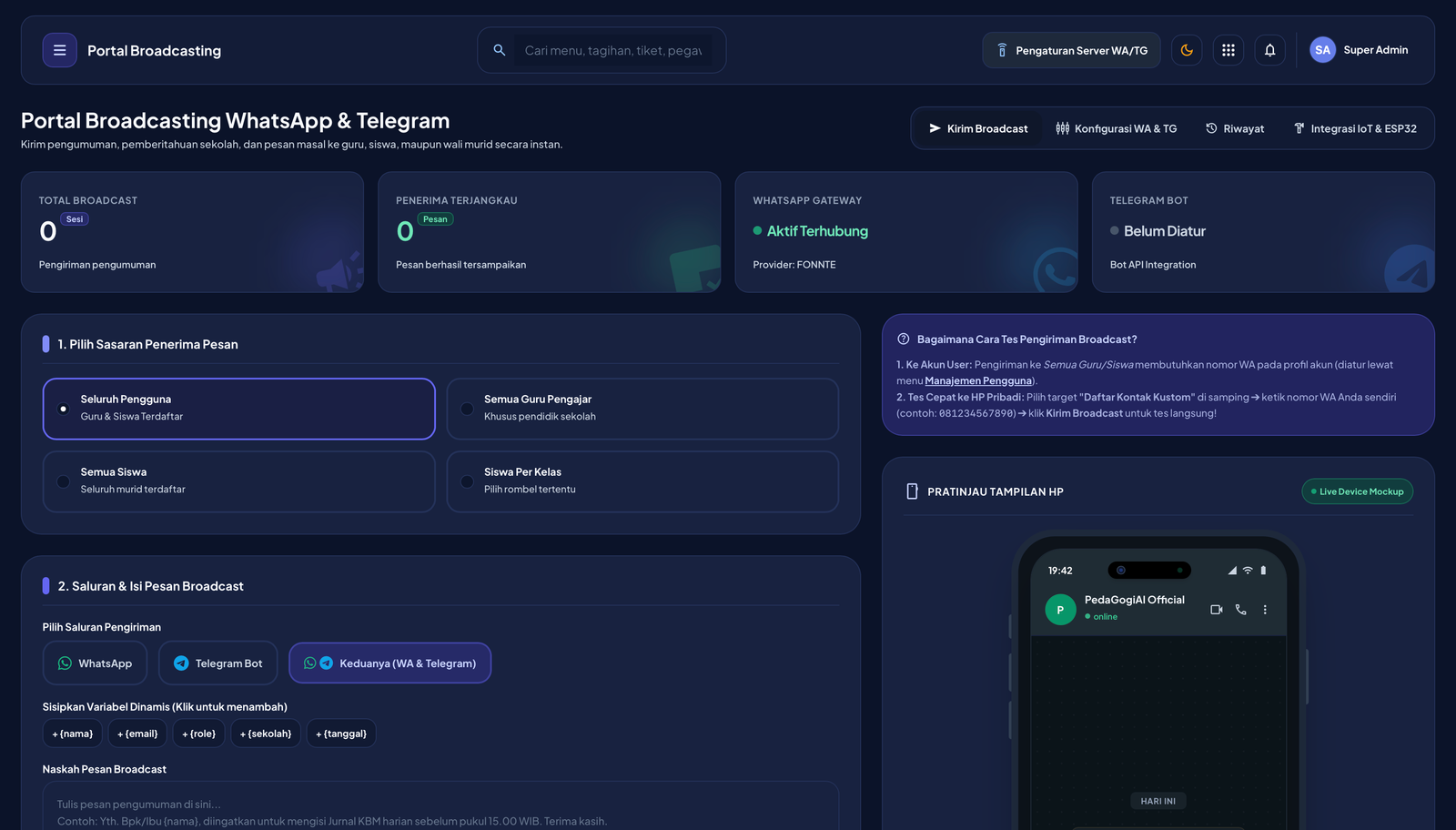1456x830 pixels.
Task: Click the HARI INI date chip
Action: click(1158, 801)
